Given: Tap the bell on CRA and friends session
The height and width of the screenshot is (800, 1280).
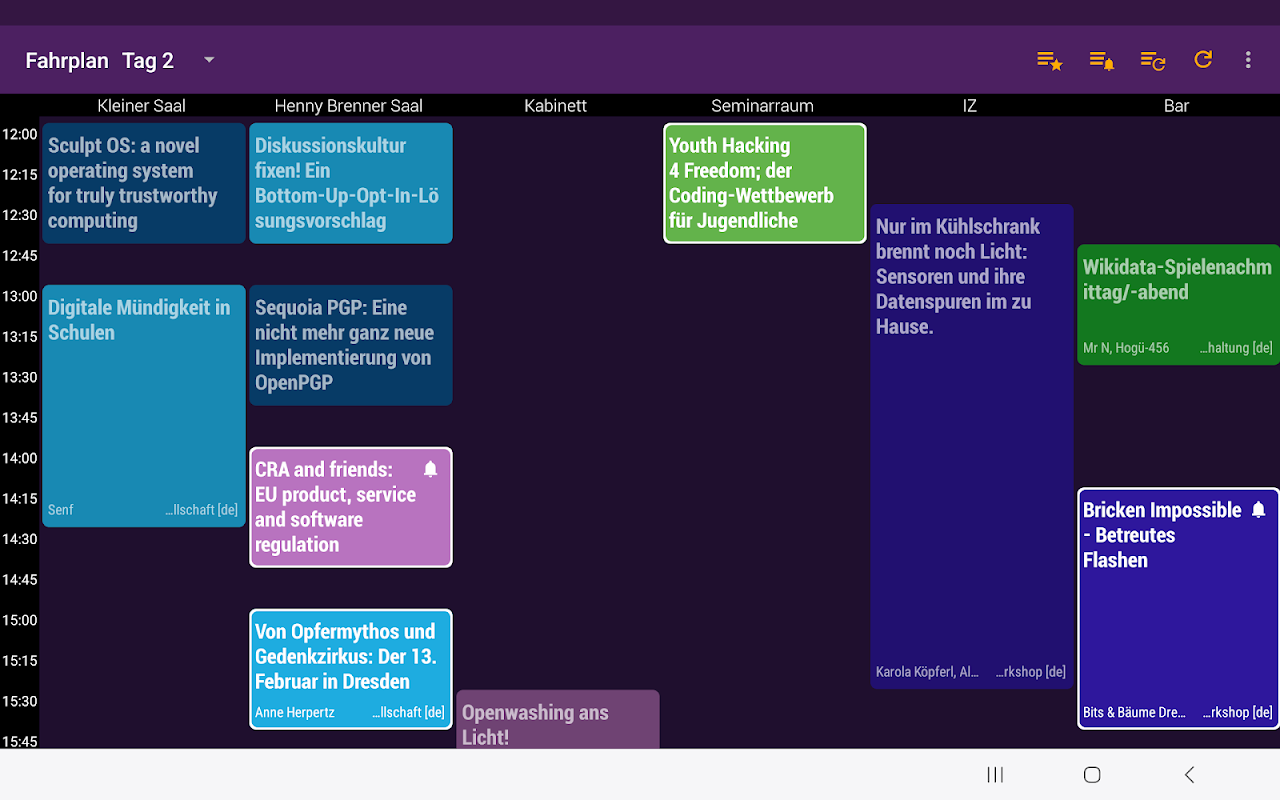Looking at the screenshot, I should pyautogui.click(x=431, y=469).
